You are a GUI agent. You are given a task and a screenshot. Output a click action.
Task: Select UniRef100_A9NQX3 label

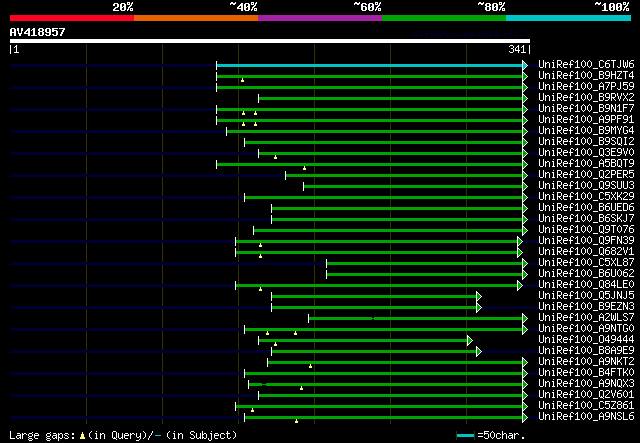tap(586, 384)
